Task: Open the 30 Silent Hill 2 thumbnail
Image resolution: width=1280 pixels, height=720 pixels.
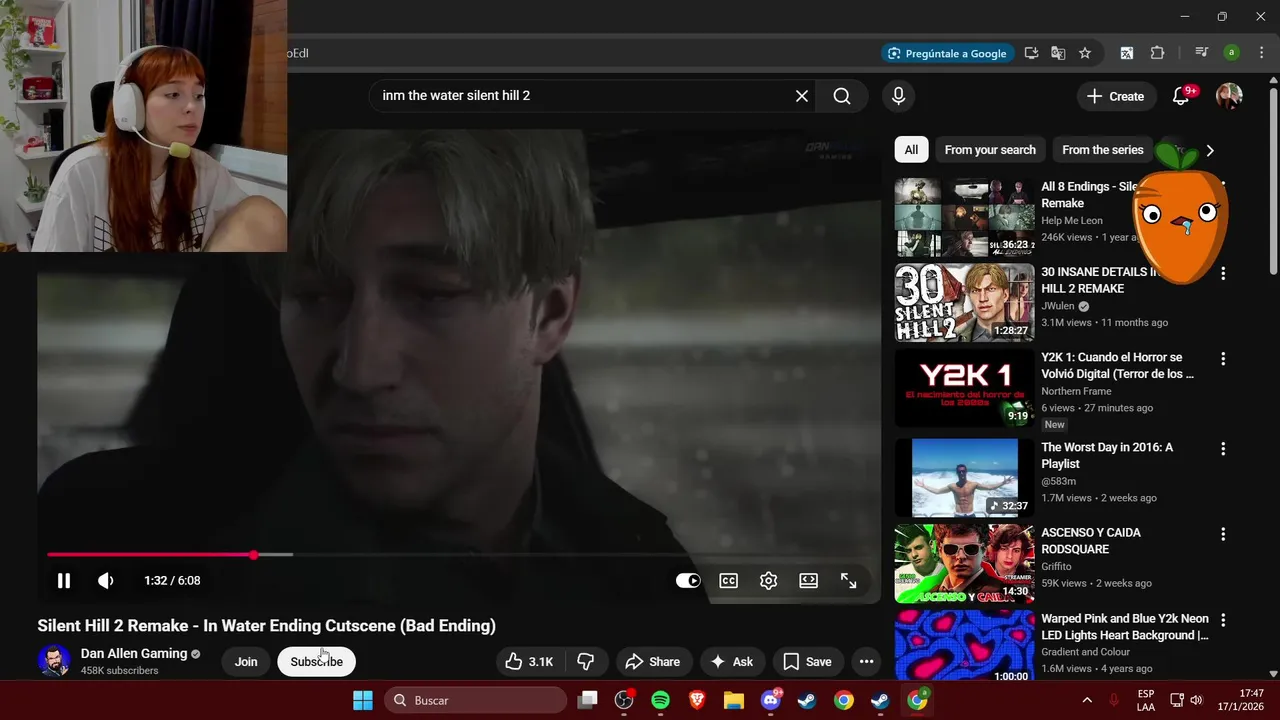Action: 964,303
